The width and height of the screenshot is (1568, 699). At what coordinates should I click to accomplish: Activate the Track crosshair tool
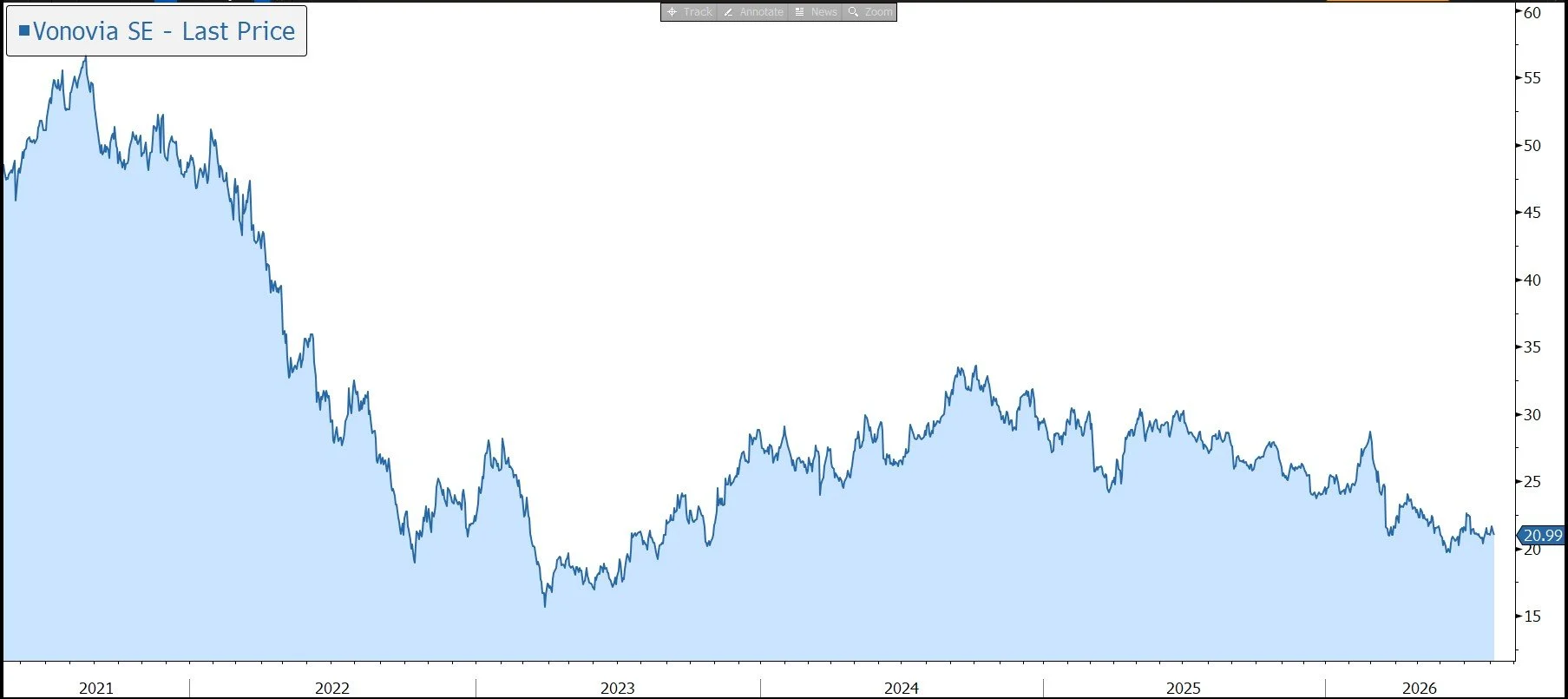point(690,12)
